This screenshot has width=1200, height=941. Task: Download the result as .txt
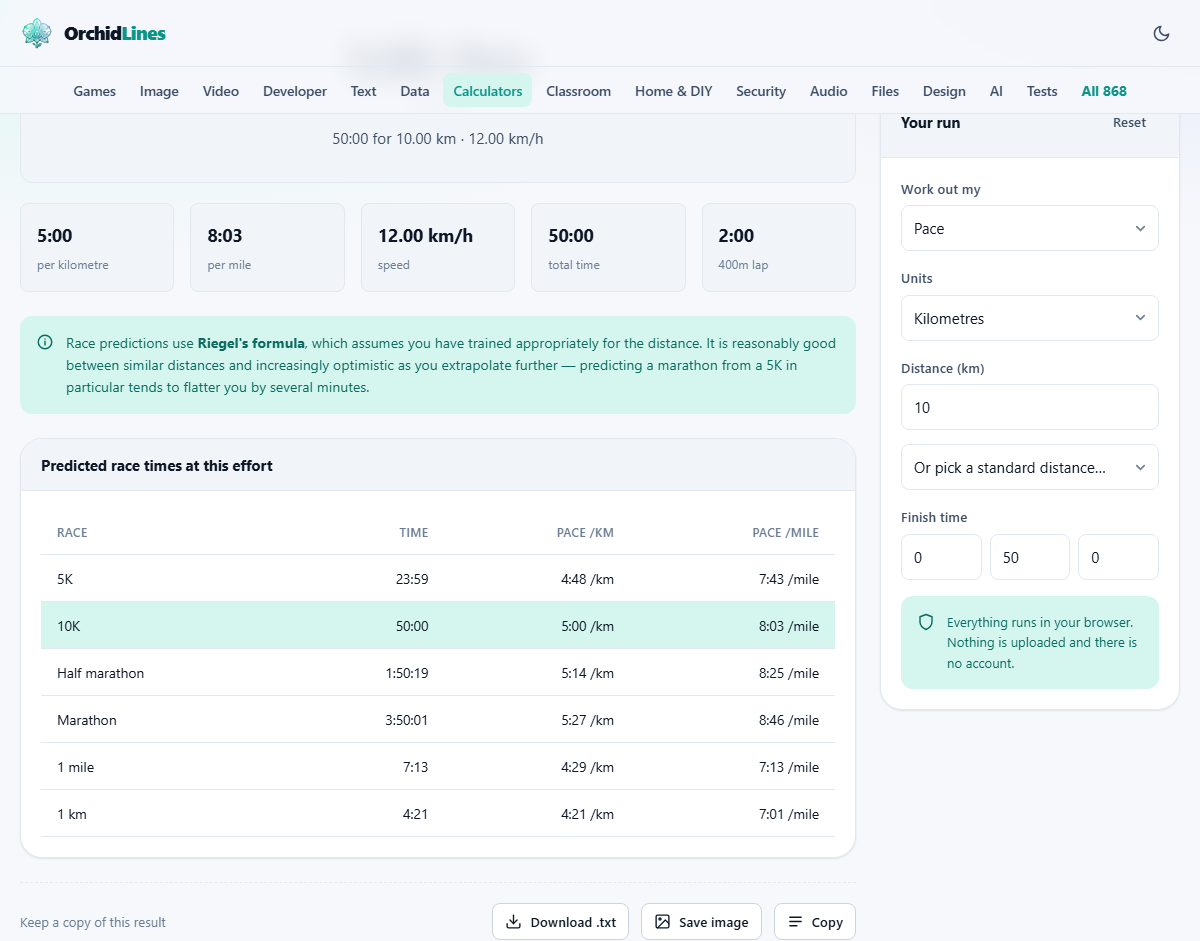(560, 922)
